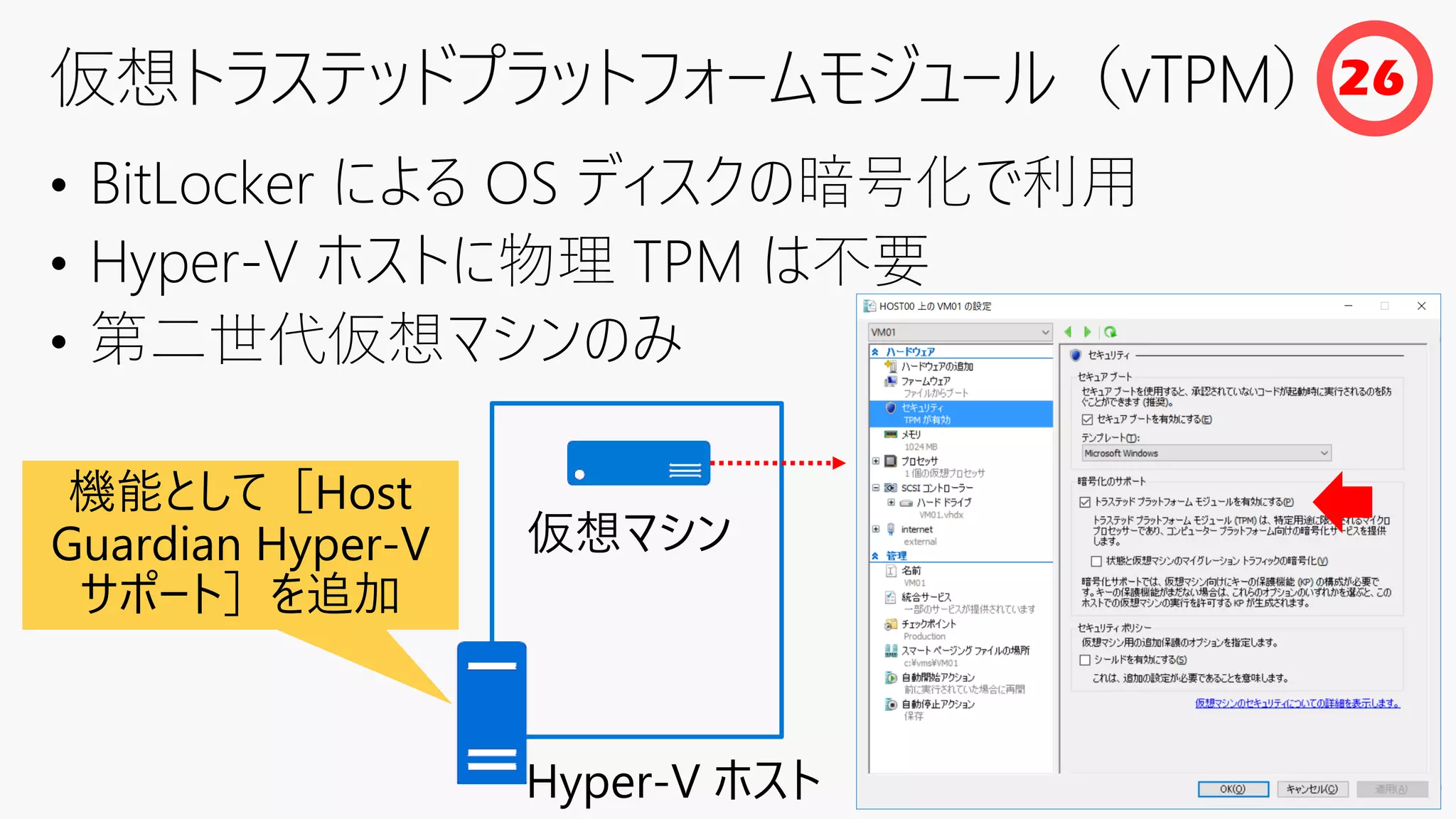This screenshot has width=1456, height=819.
Task: Select ファームウェア in the tree
Action: [x=926, y=381]
